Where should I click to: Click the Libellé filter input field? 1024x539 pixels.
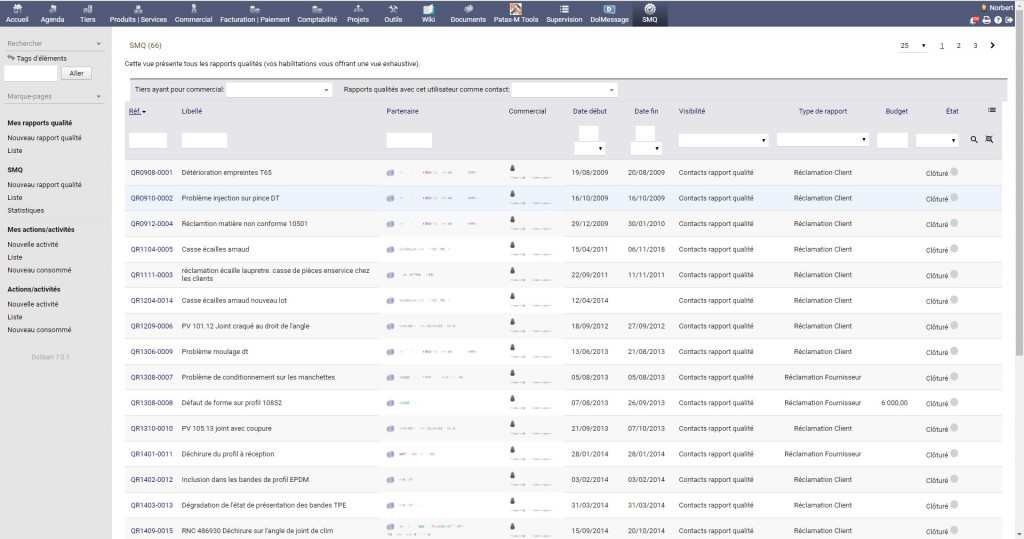point(204,141)
